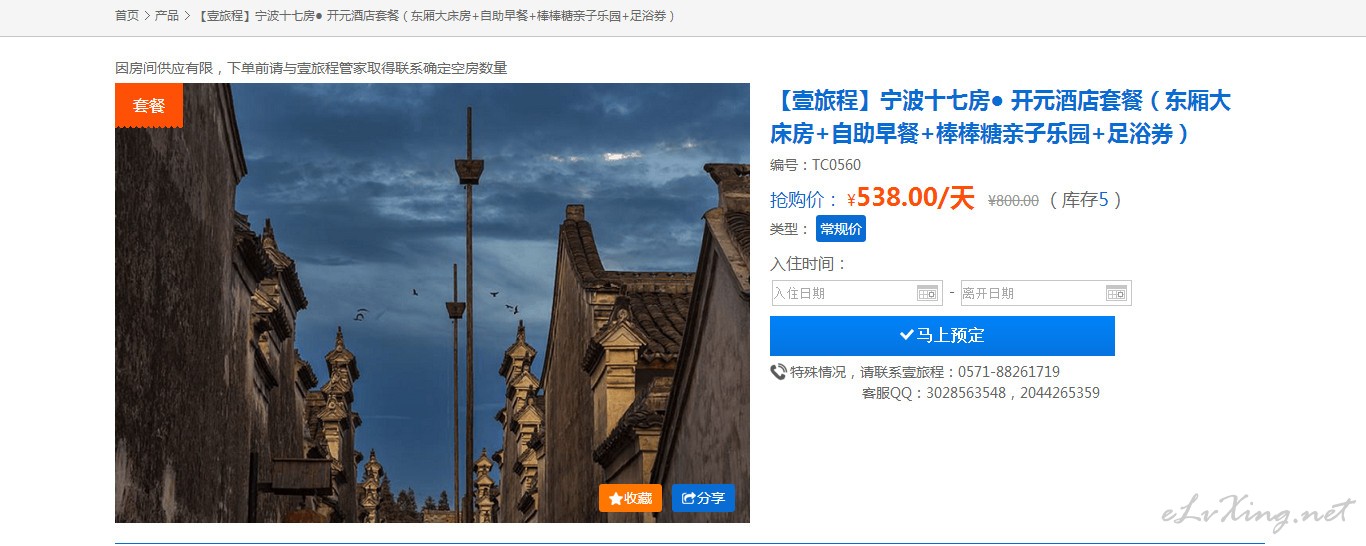The width and height of the screenshot is (1366, 546).
Task: Open calendar icon in 离开日期 field
Action: click(1117, 293)
